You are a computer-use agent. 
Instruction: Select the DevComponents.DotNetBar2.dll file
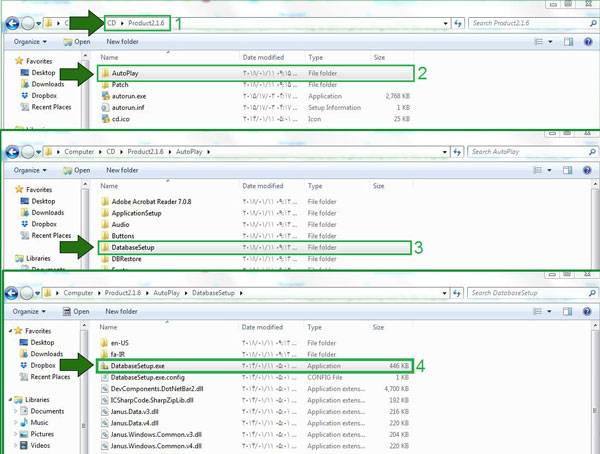point(158,389)
